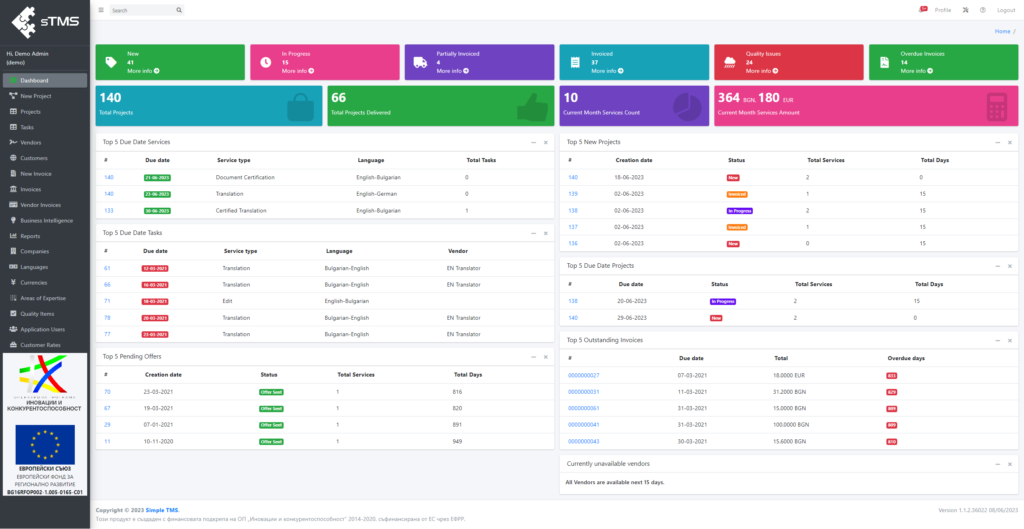
Task: Open Business Intelligence in the sidebar
Action: coord(45,221)
